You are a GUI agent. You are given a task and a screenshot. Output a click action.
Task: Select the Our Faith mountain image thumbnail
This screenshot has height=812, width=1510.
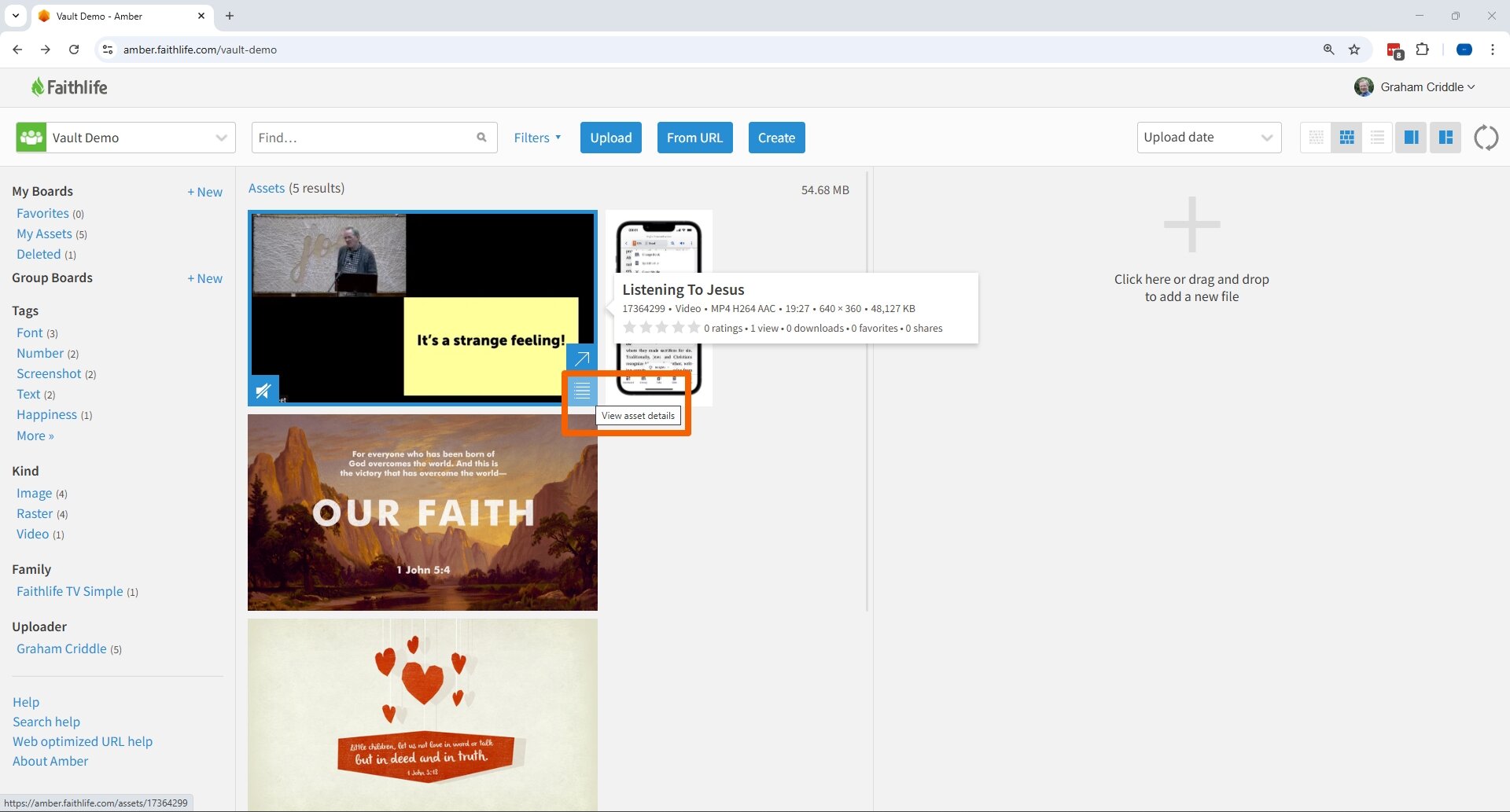422,513
